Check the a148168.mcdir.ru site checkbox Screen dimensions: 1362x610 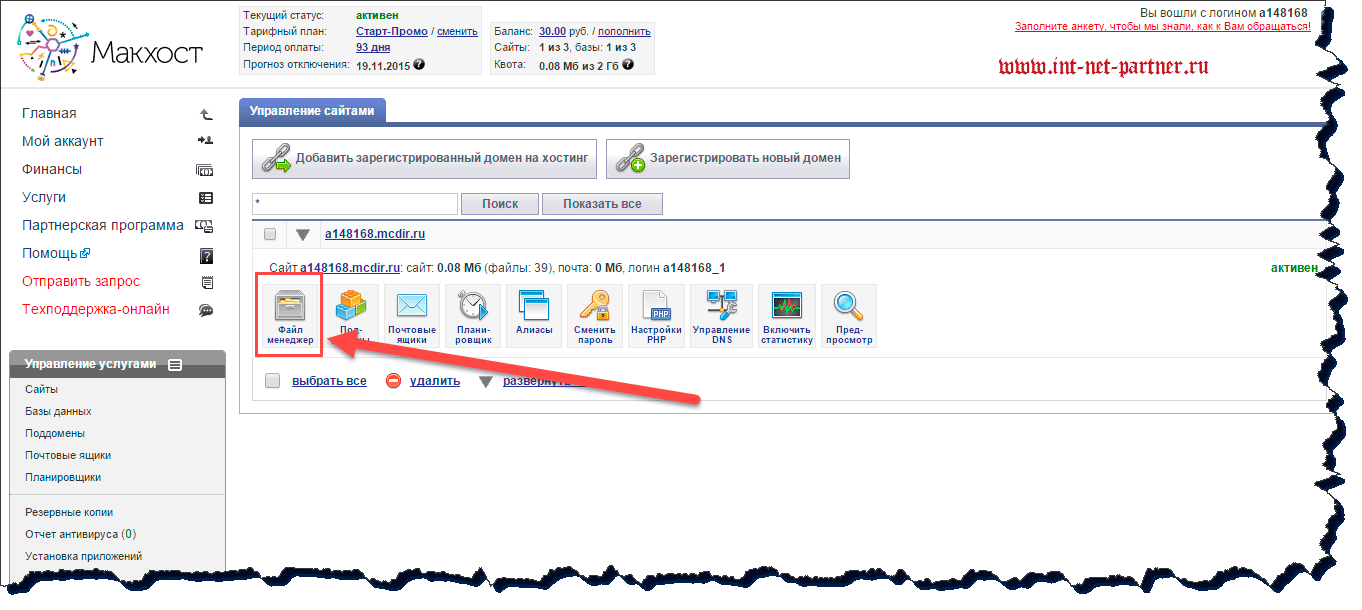point(270,234)
